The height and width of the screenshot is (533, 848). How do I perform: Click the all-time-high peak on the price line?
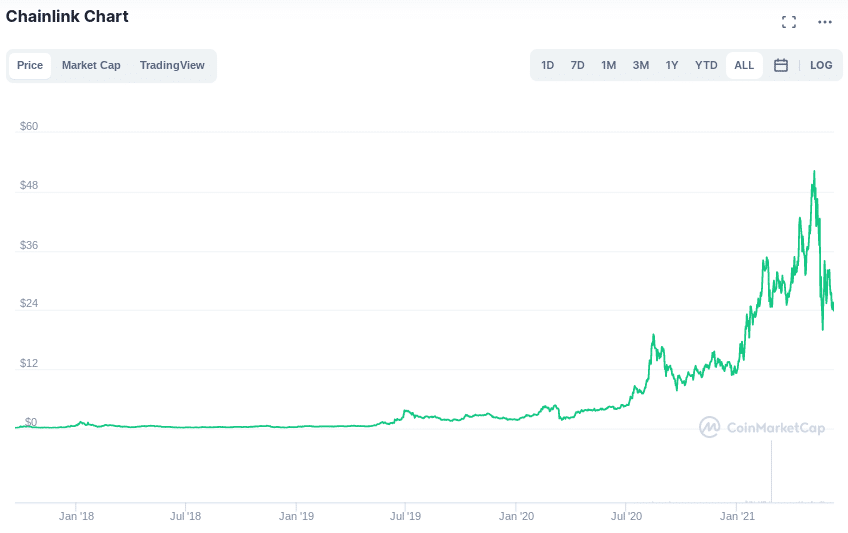point(814,172)
